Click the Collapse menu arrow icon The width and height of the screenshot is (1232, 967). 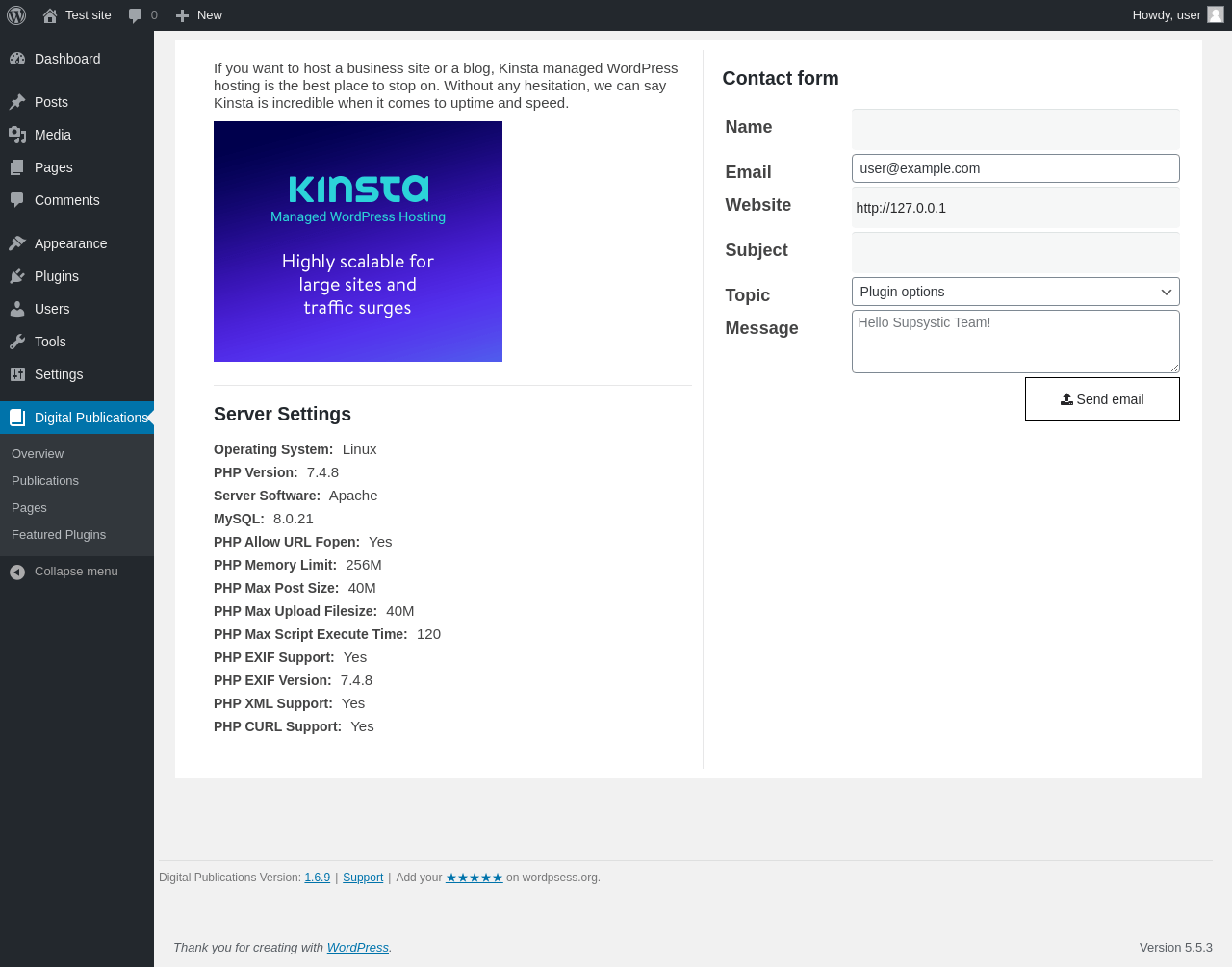click(17, 572)
